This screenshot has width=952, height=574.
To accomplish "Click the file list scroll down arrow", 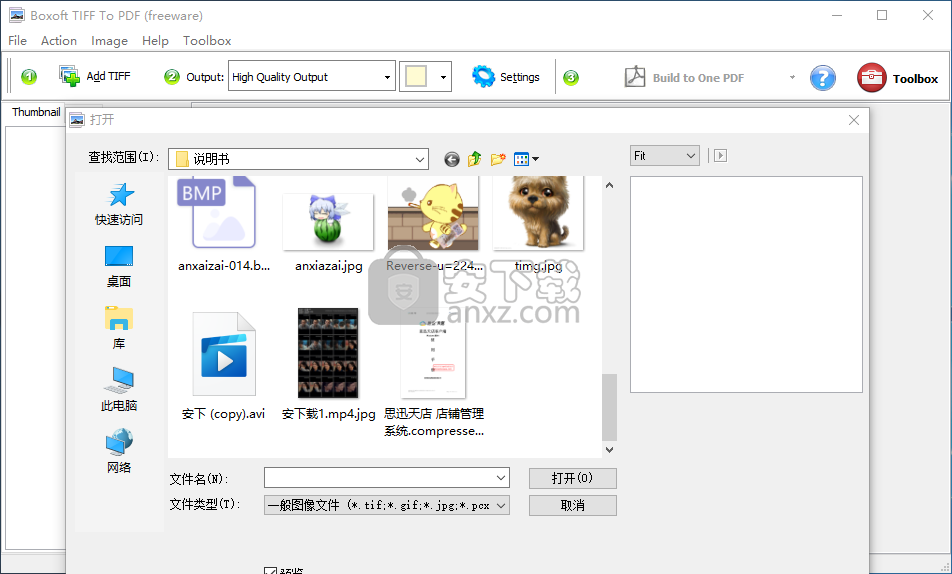I will (x=610, y=449).
